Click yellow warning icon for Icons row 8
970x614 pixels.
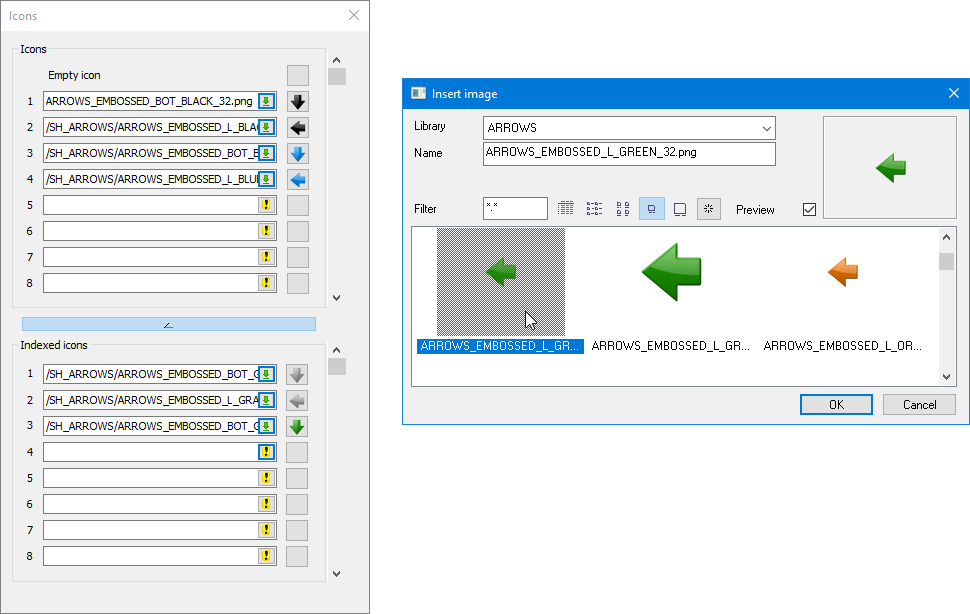pyautogui.click(x=267, y=283)
